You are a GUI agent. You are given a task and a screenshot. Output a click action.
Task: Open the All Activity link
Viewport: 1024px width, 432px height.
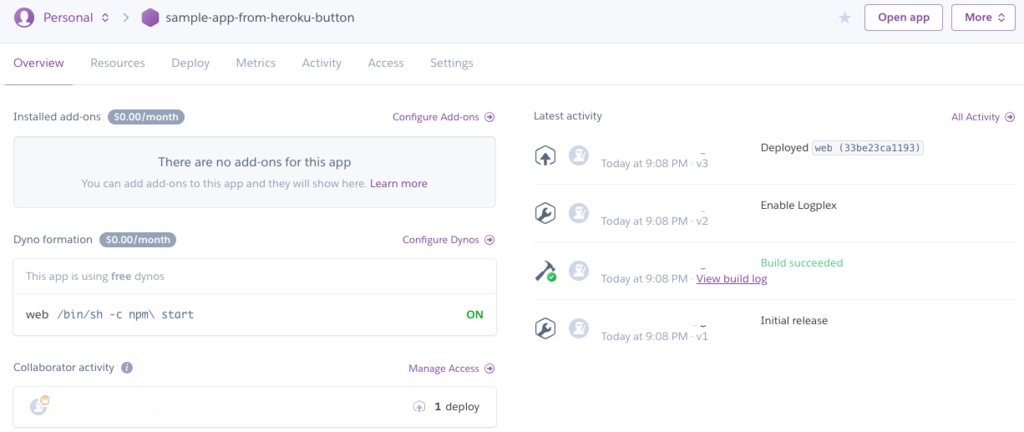tap(983, 117)
